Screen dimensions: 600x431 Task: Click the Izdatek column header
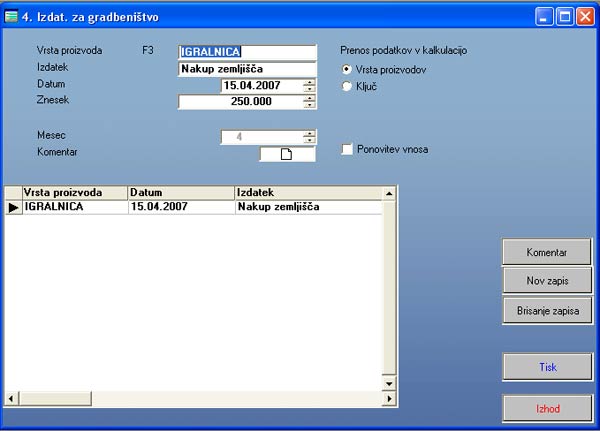[x=308, y=192]
